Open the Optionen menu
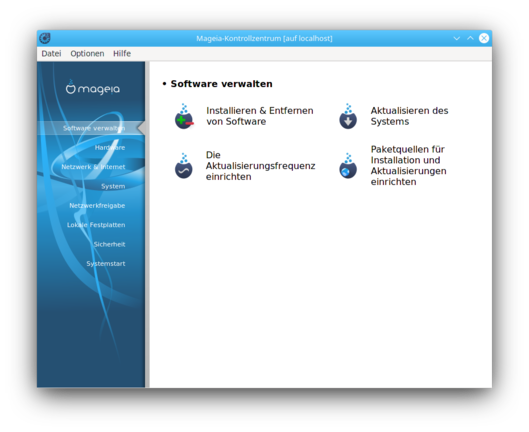 pos(87,54)
